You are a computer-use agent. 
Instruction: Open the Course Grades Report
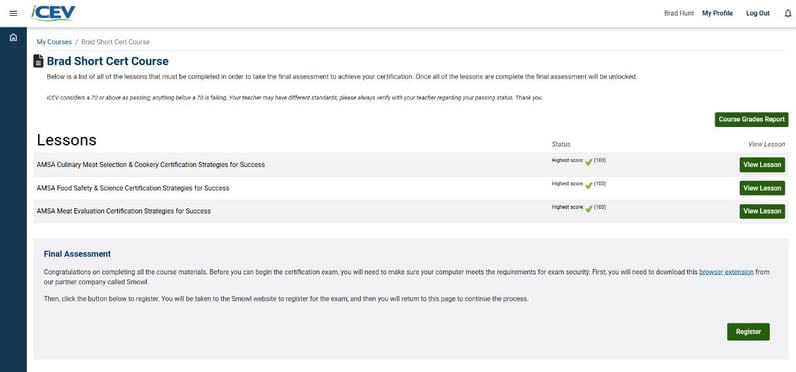coord(751,120)
